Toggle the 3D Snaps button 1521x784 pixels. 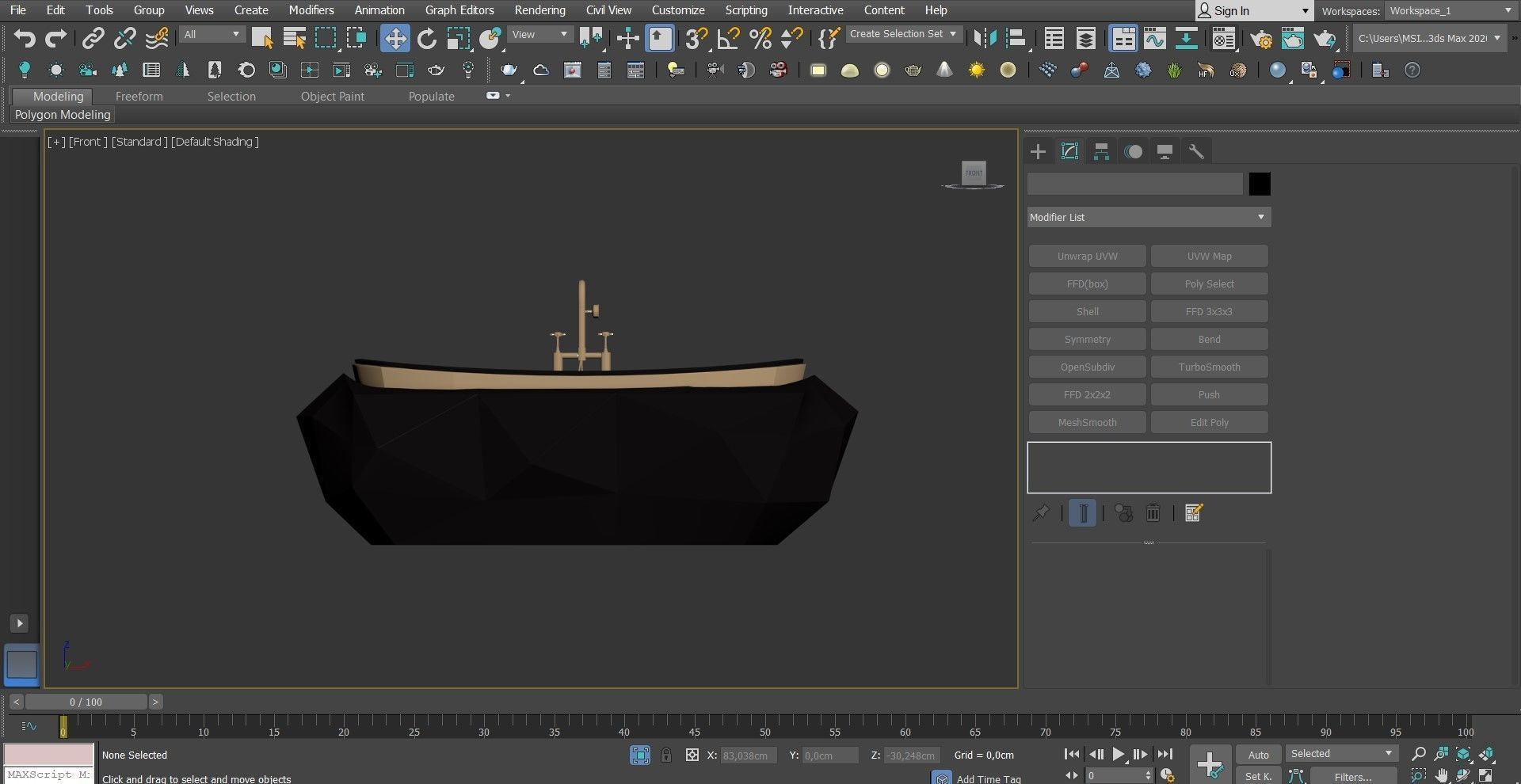pos(696,38)
